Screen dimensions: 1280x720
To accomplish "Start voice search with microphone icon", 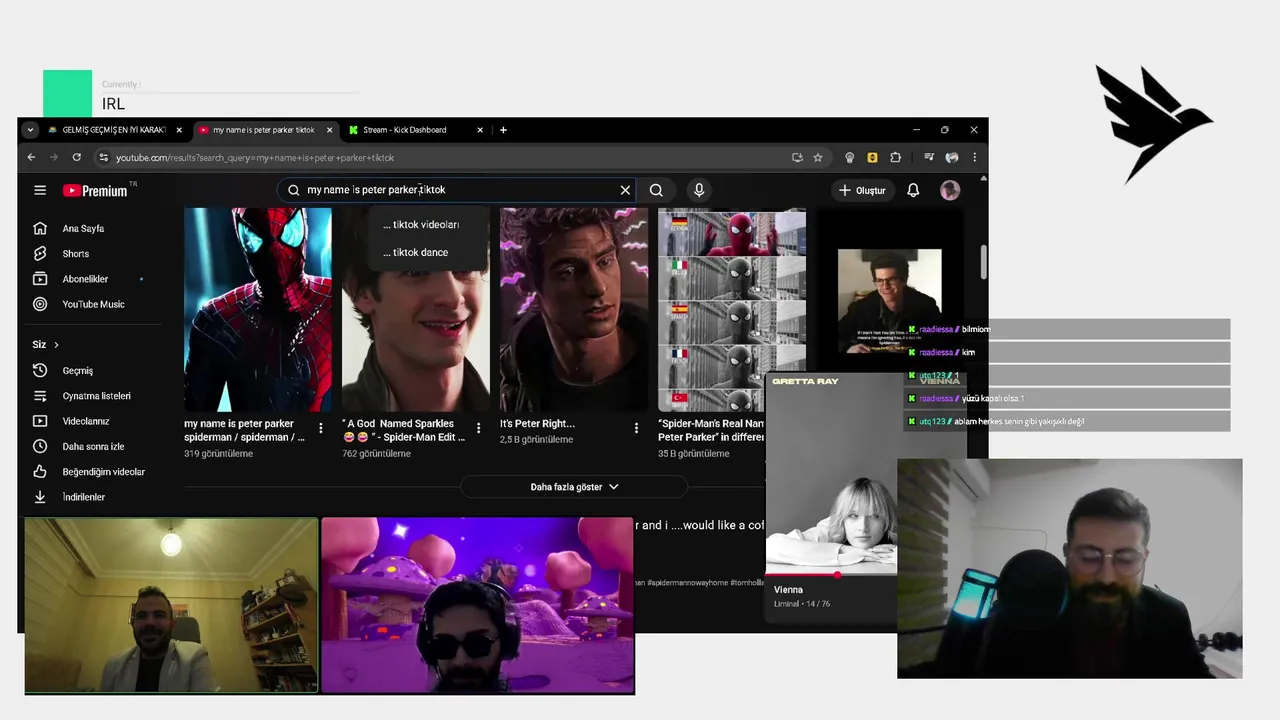I will [699, 190].
